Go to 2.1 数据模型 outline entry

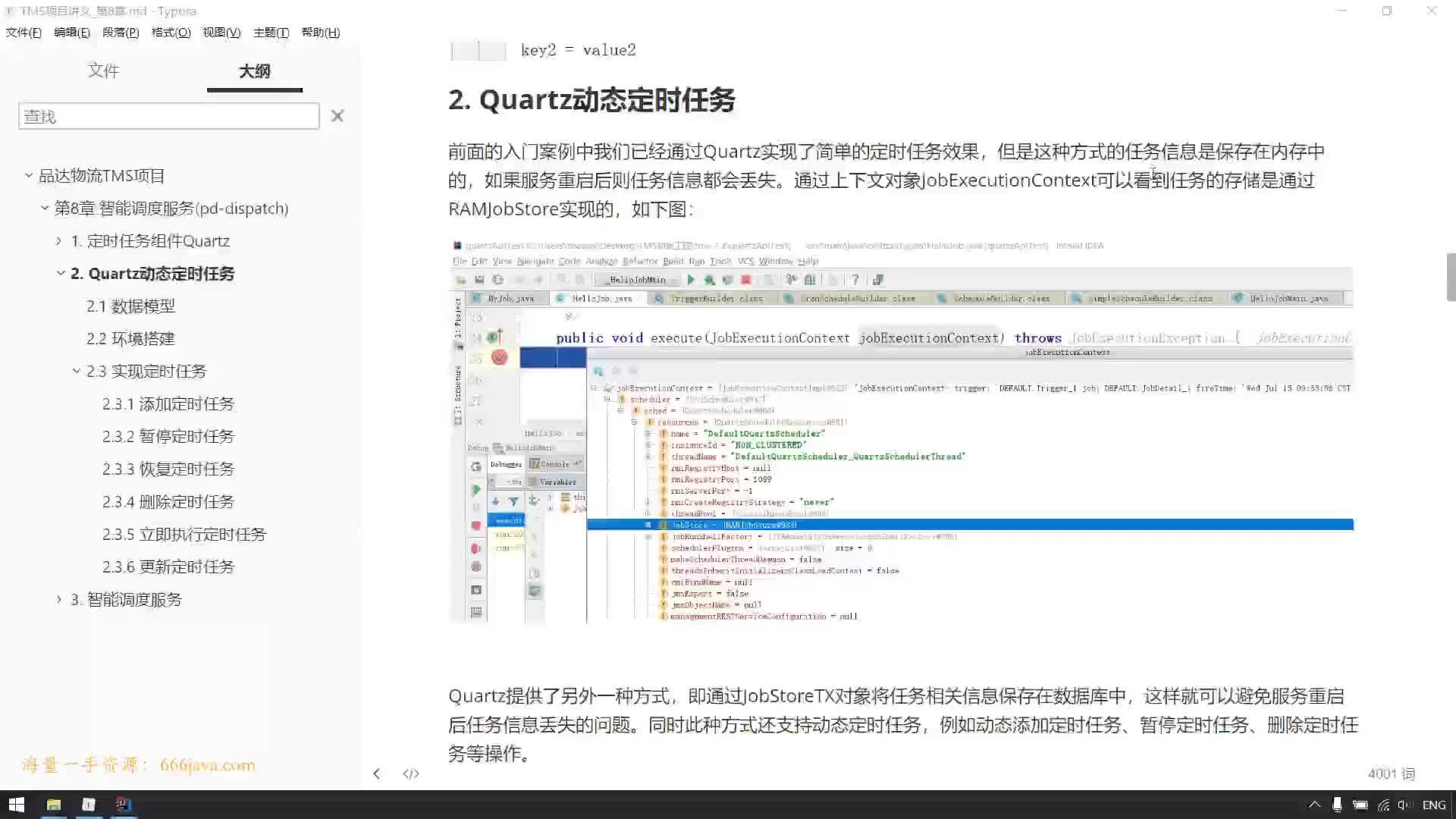coord(130,306)
